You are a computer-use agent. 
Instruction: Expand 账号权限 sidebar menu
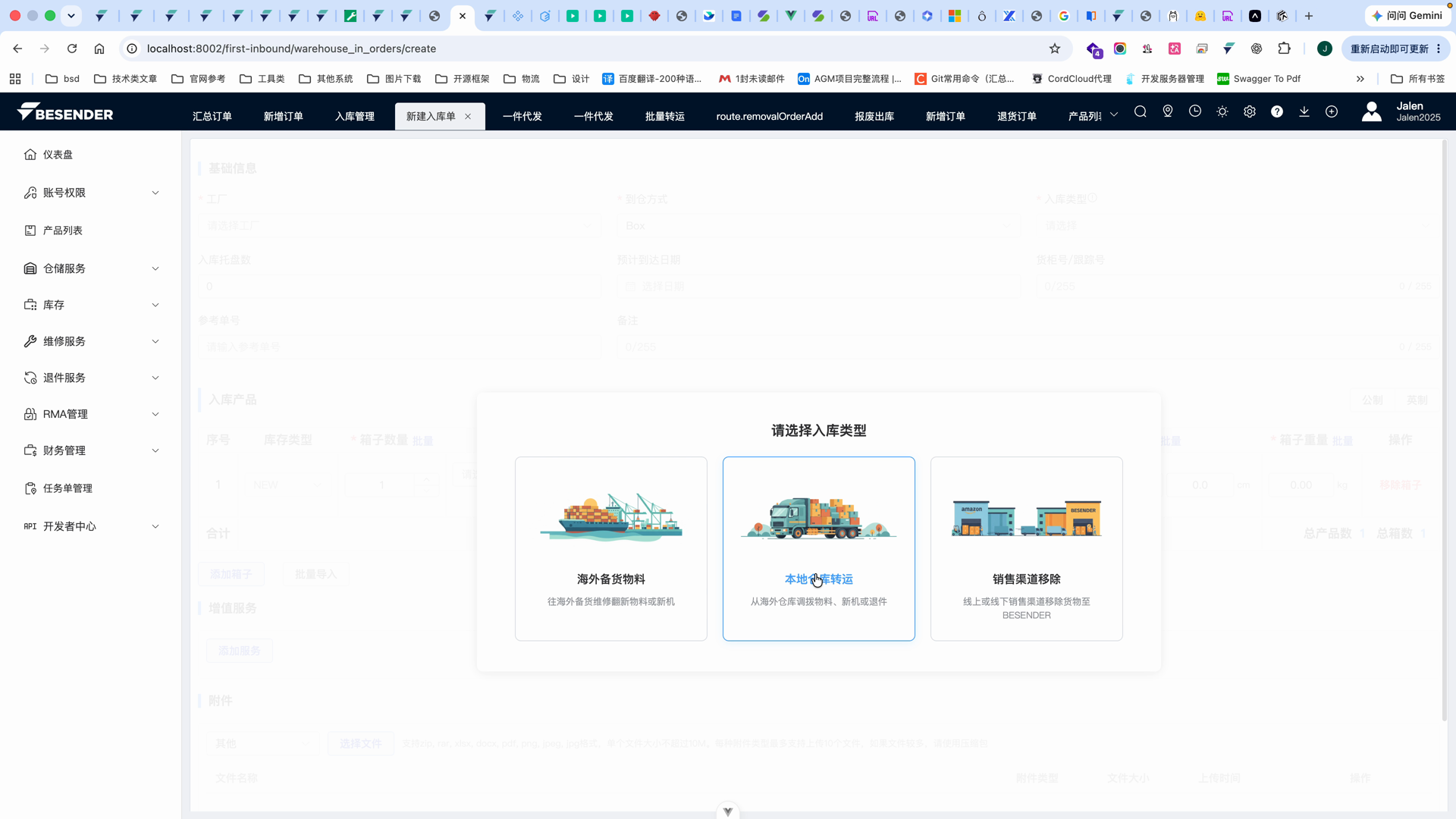click(x=91, y=193)
